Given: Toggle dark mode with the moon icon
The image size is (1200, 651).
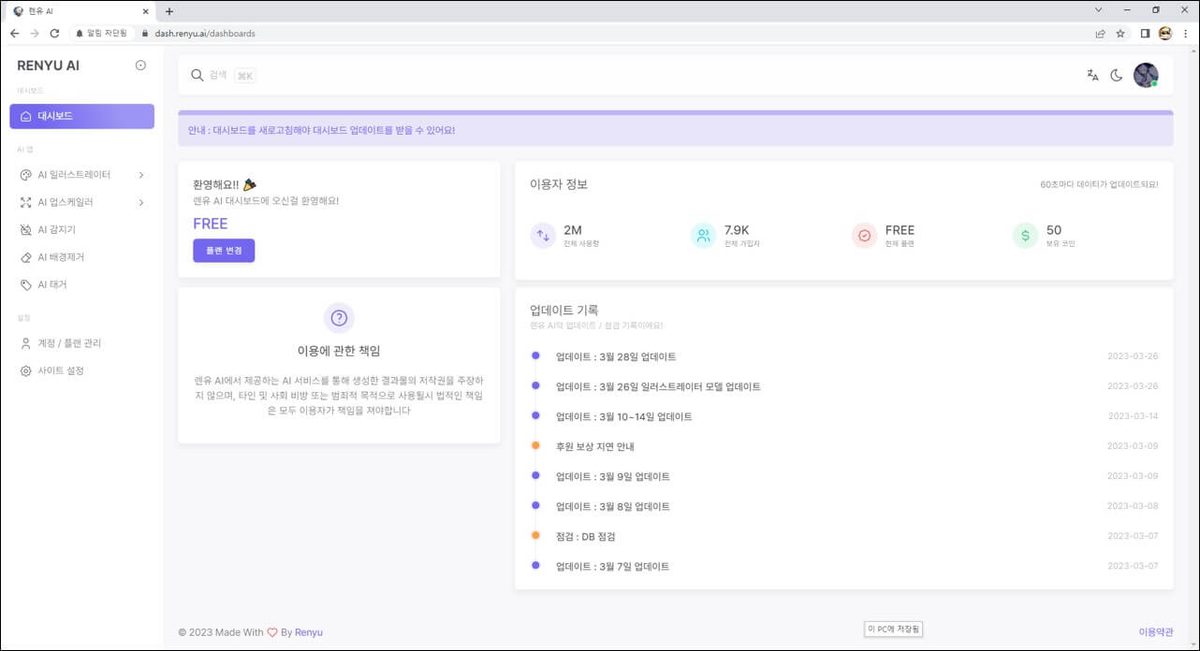Looking at the screenshot, I should click(1117, 75).
